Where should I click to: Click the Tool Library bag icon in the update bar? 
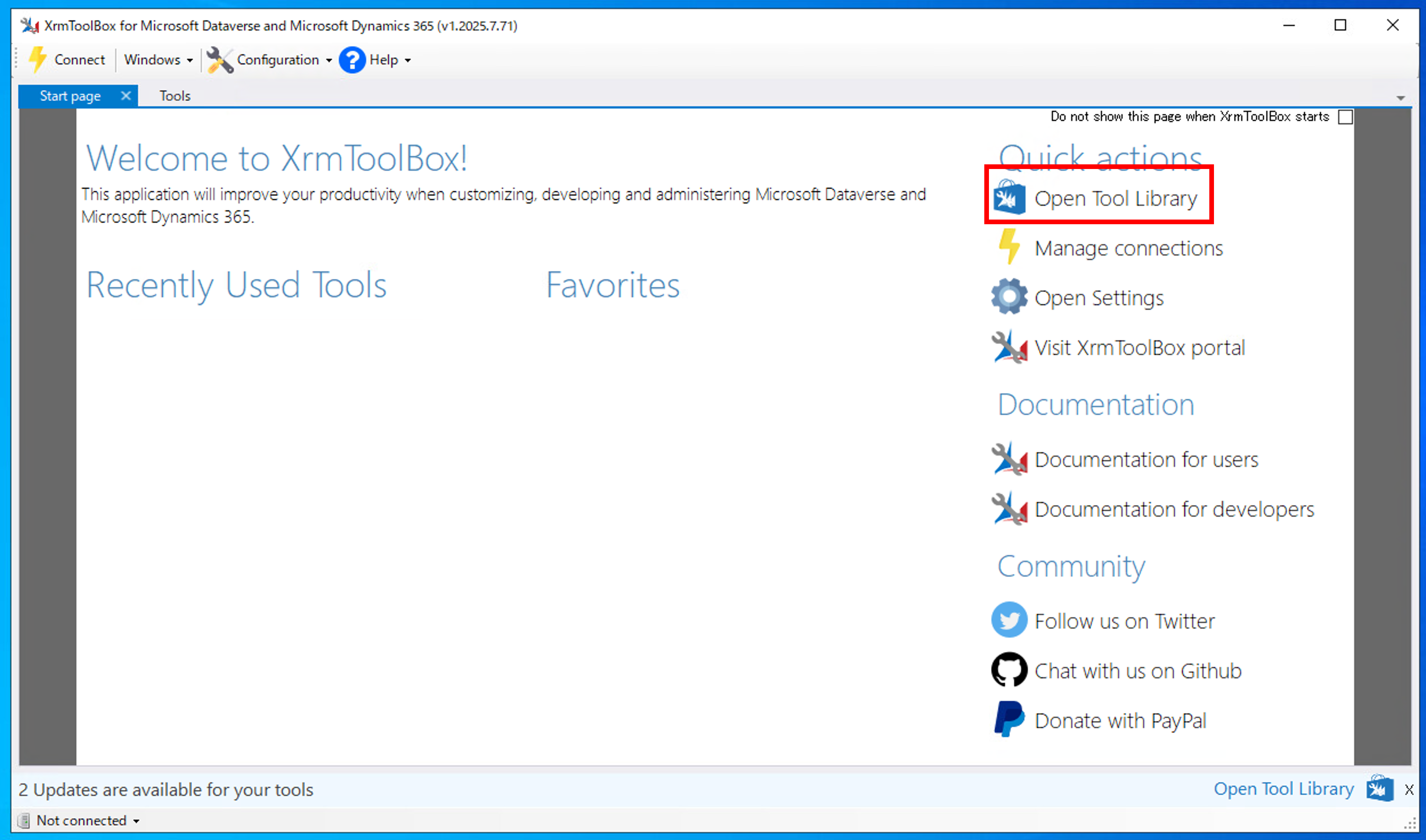coord(1379,788)
